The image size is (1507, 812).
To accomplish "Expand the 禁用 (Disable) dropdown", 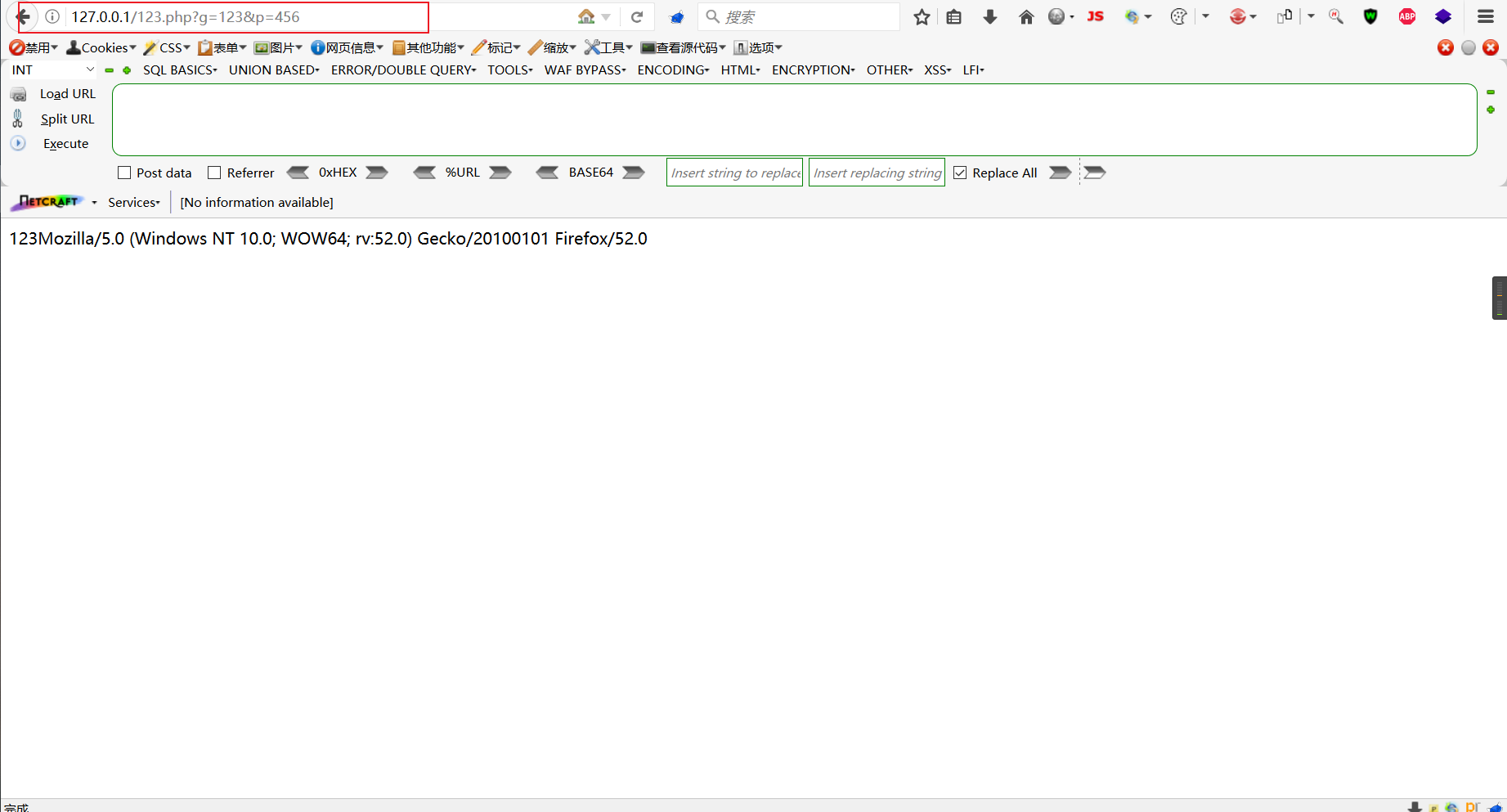I will pyautogui.click(x=34, y=47).
